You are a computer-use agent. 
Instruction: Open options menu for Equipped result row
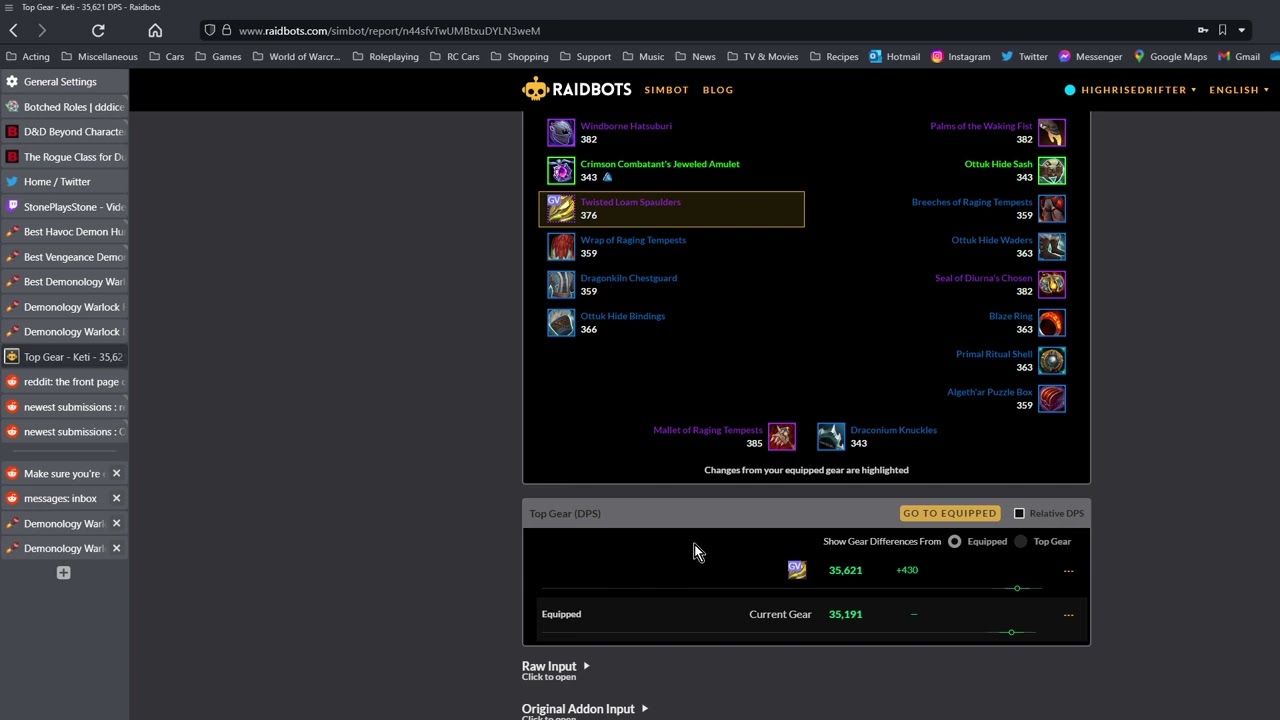pos(1068,615)
